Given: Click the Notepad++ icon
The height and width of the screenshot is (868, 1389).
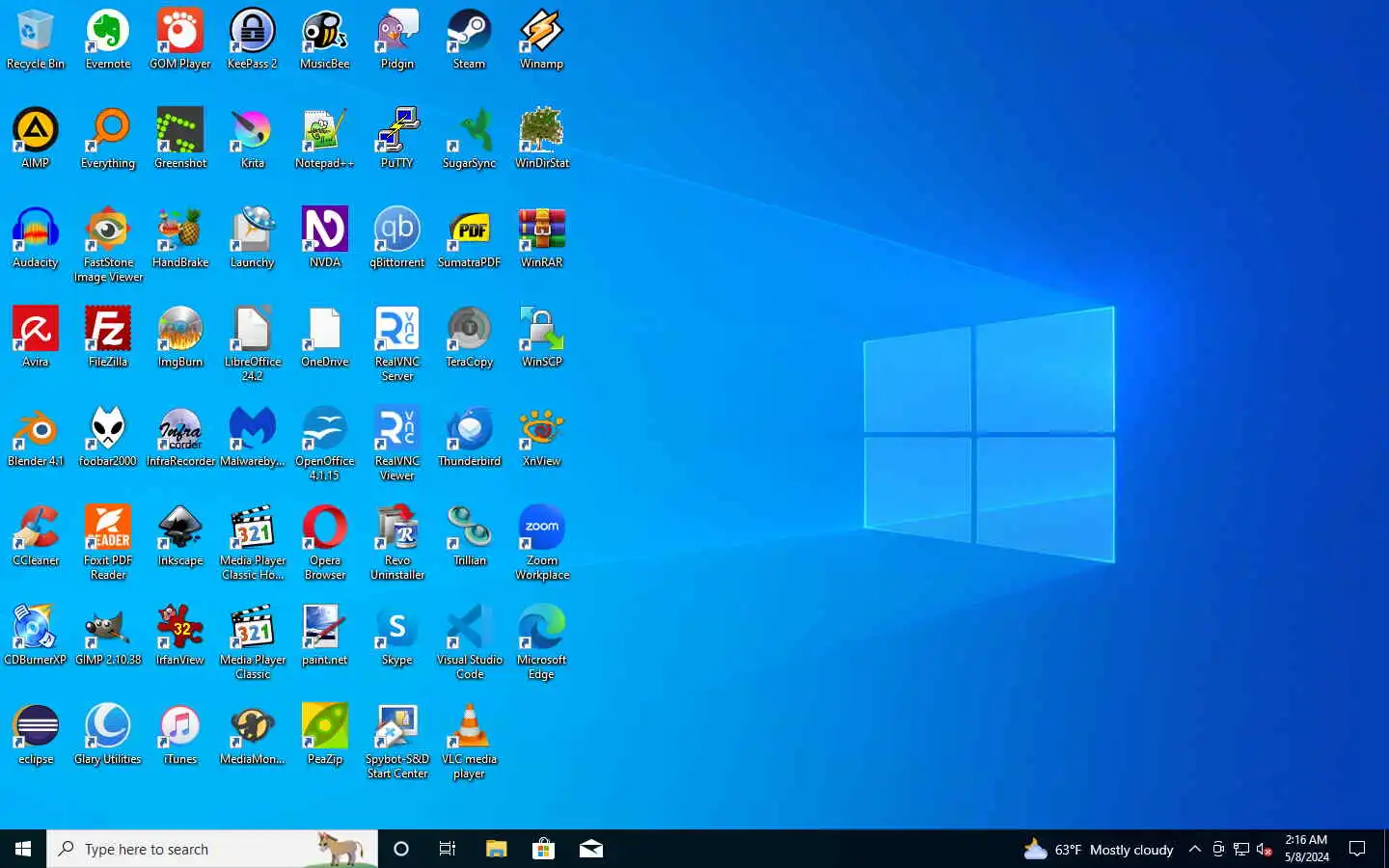Looking at the screenshot, I should tap(325, 139).
